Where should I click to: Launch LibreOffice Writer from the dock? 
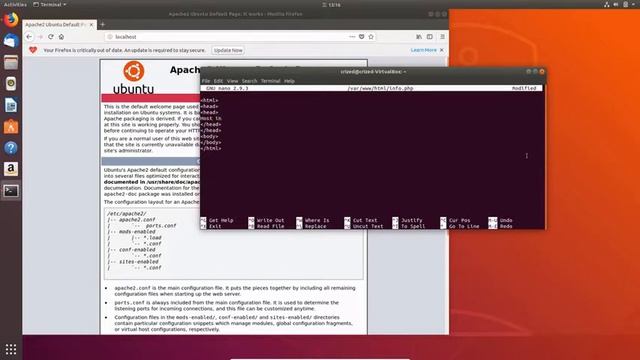(11, 105)
